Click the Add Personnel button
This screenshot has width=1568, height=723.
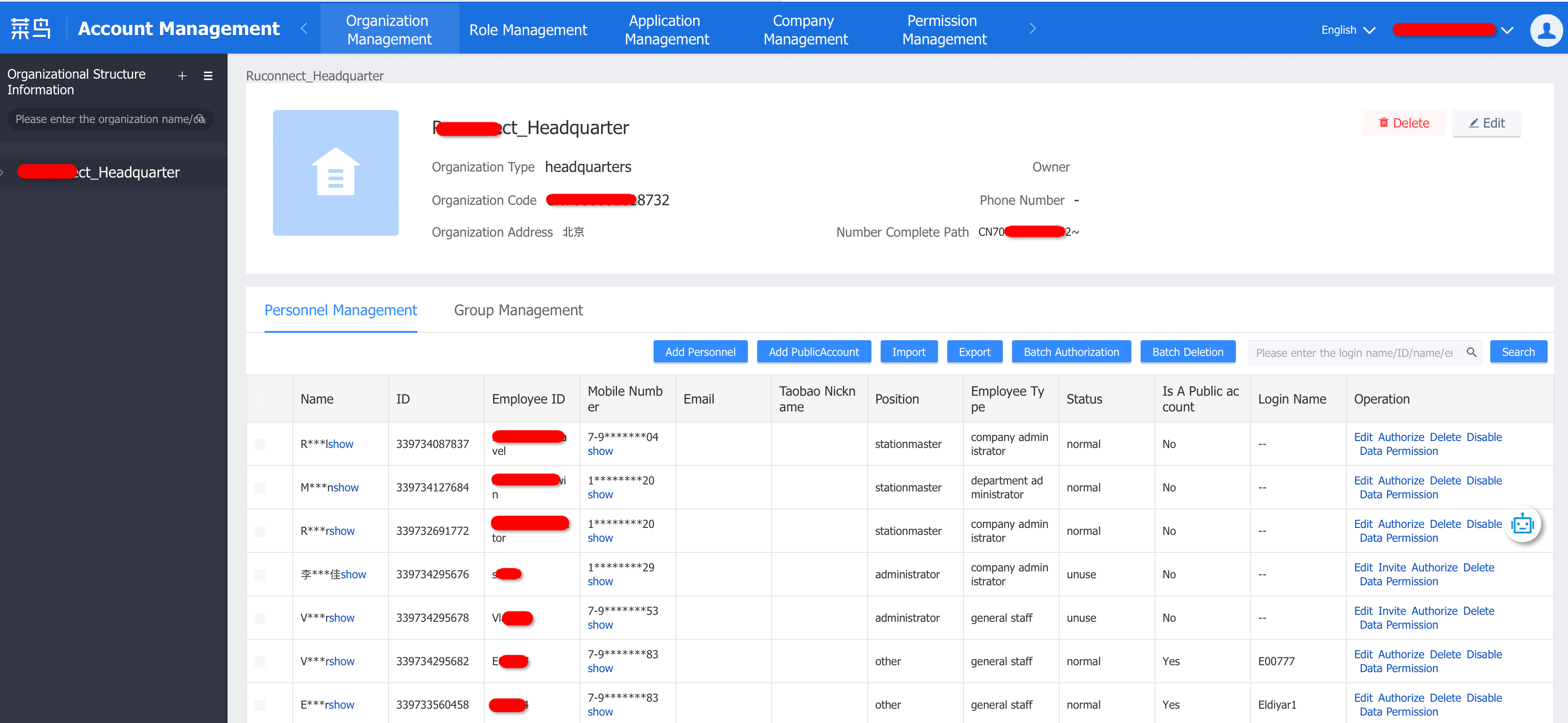pyautogui.click(x=700, y=352)
